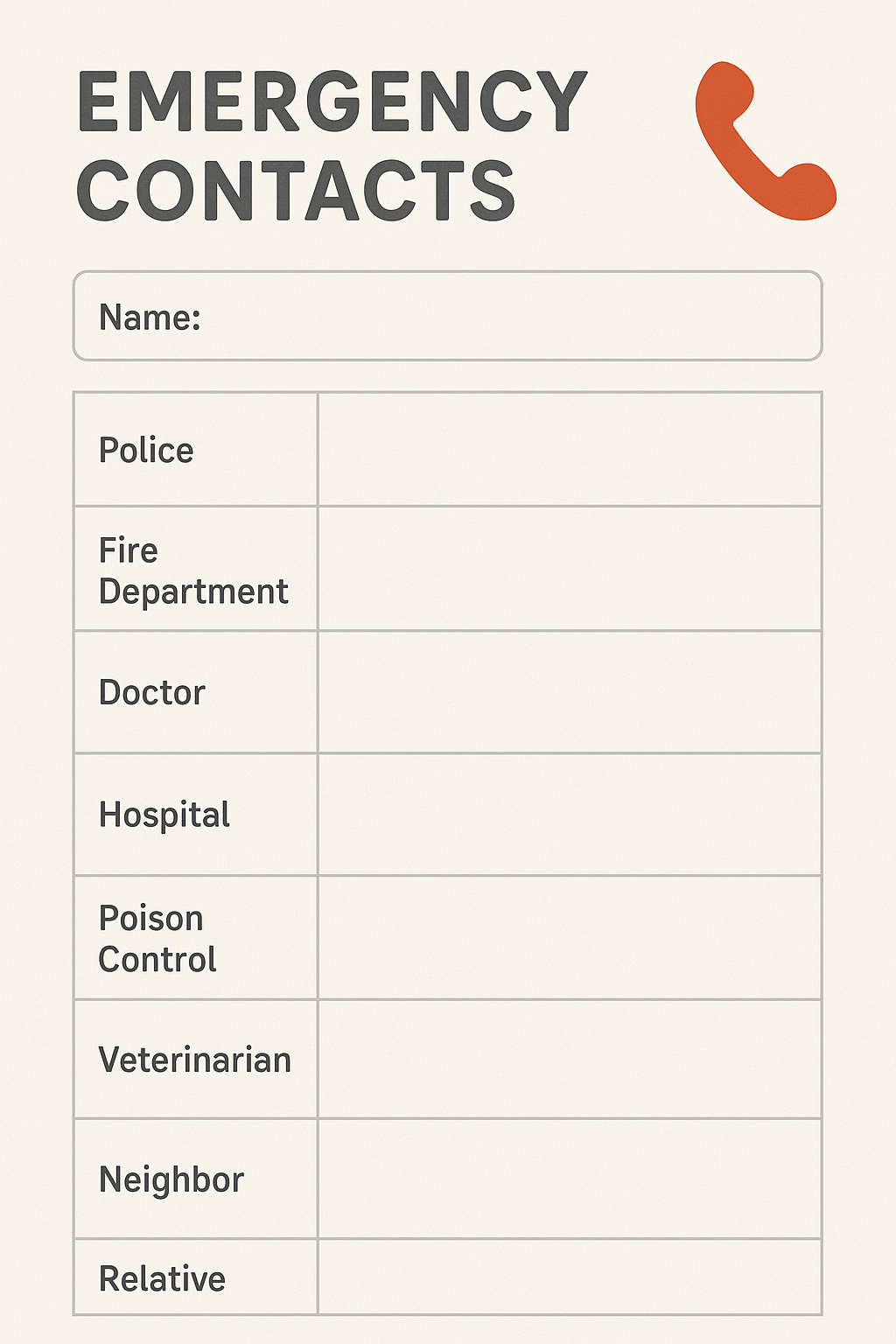Select the empty Fire Department number cell
Viewport: 896px width, 1344px height.
coord(569,569)
